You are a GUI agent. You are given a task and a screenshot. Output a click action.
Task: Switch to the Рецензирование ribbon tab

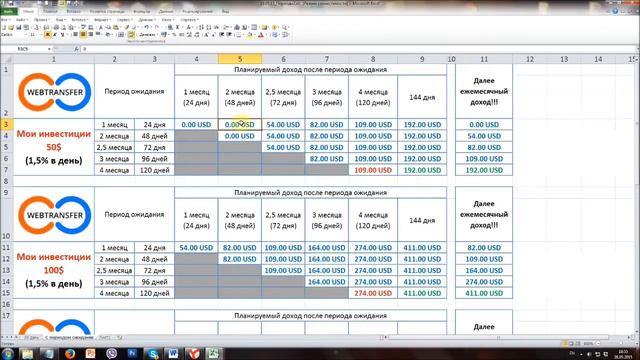tap(198, 11)
